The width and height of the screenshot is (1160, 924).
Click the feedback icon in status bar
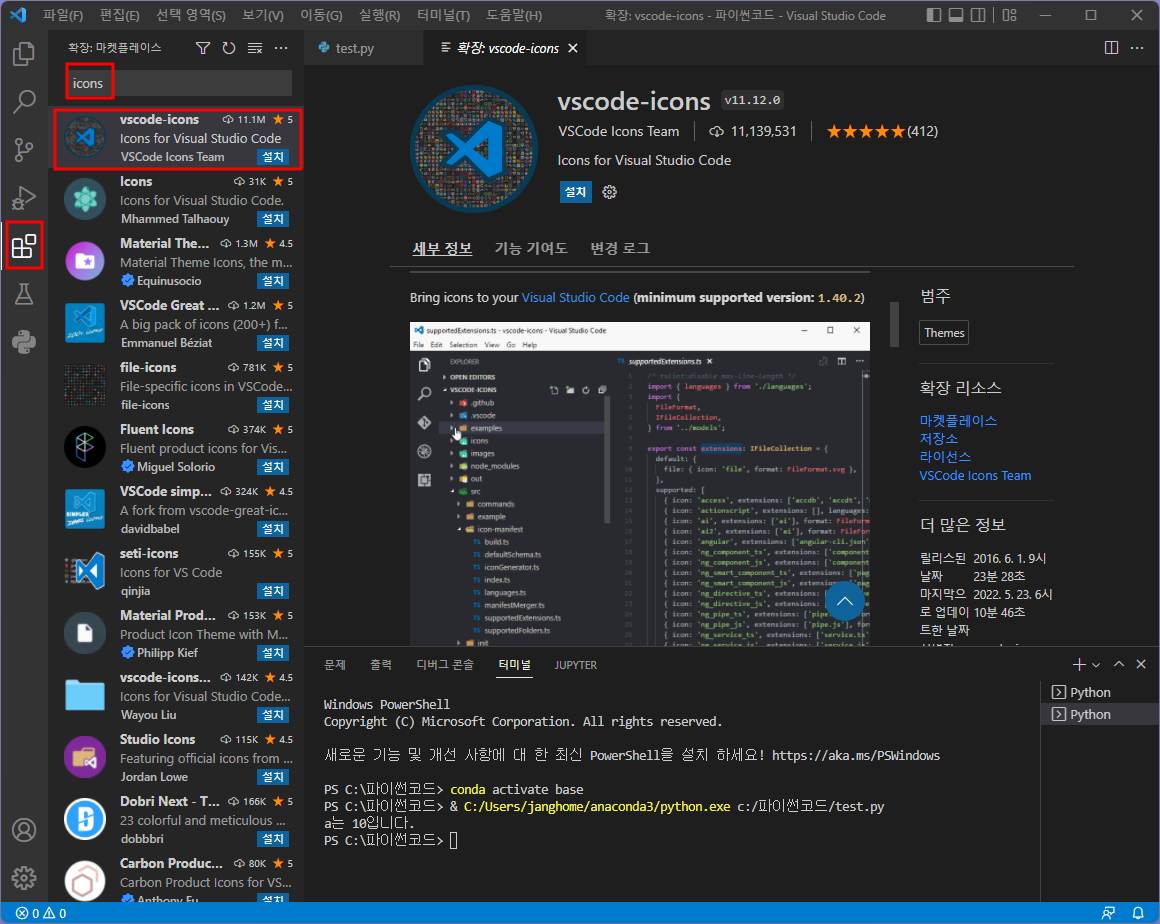tap(1108, 914)
